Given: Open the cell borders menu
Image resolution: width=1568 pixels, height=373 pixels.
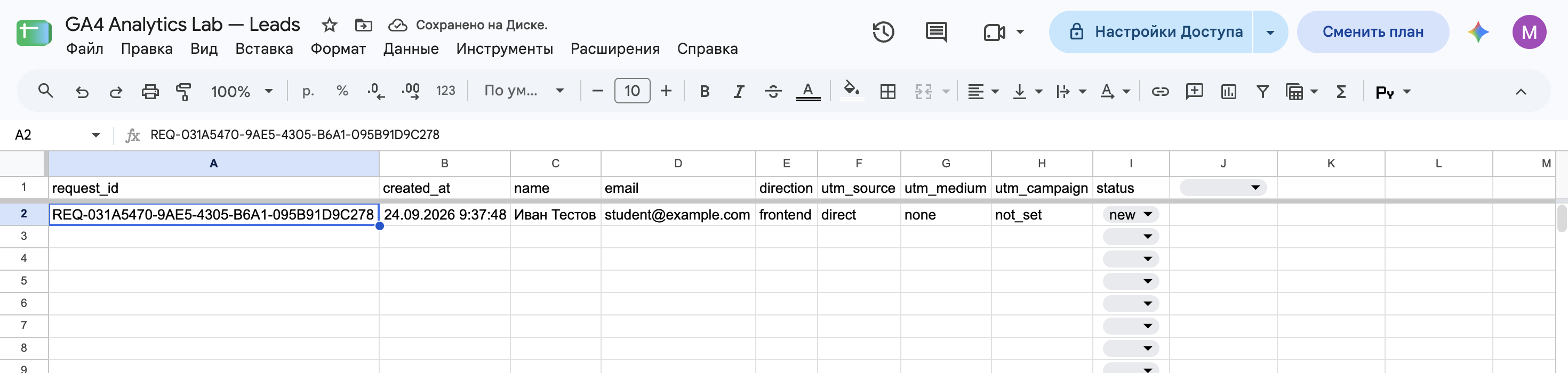Looking at the screenshot, I should point(887,91).
